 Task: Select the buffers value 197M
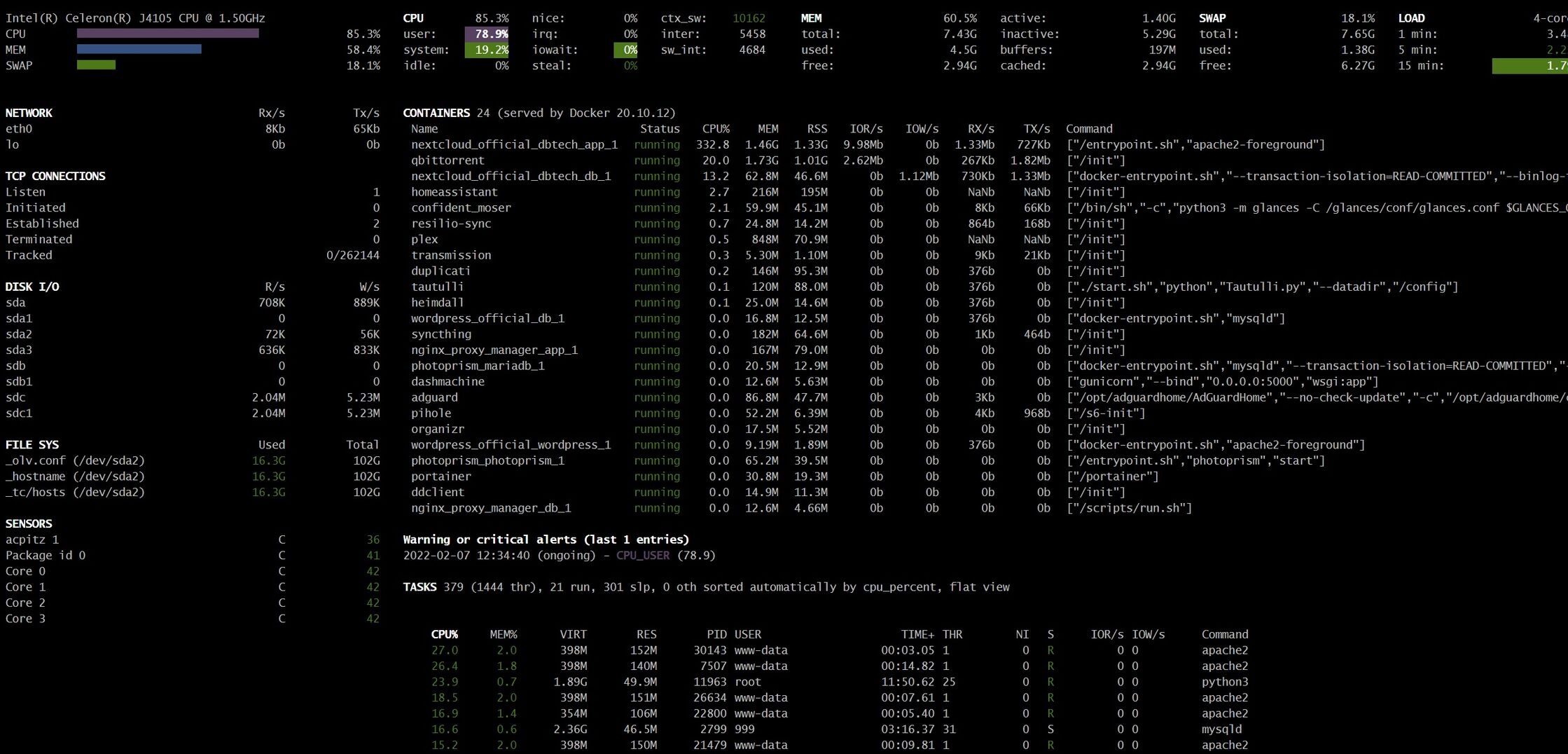(x=1163, y=50)
